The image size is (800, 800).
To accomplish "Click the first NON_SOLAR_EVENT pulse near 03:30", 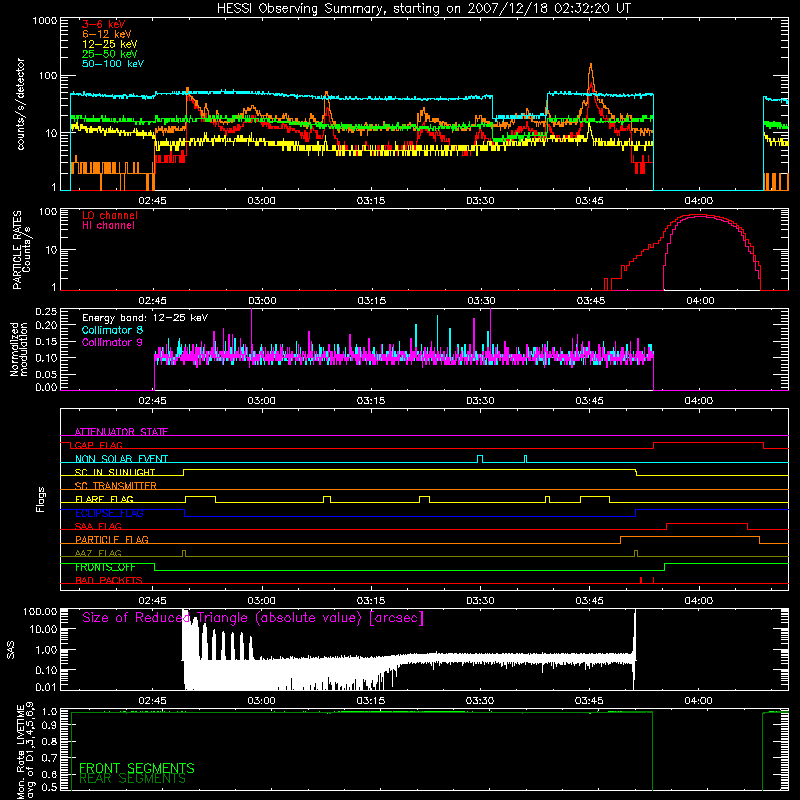I will tap(480, 456).
